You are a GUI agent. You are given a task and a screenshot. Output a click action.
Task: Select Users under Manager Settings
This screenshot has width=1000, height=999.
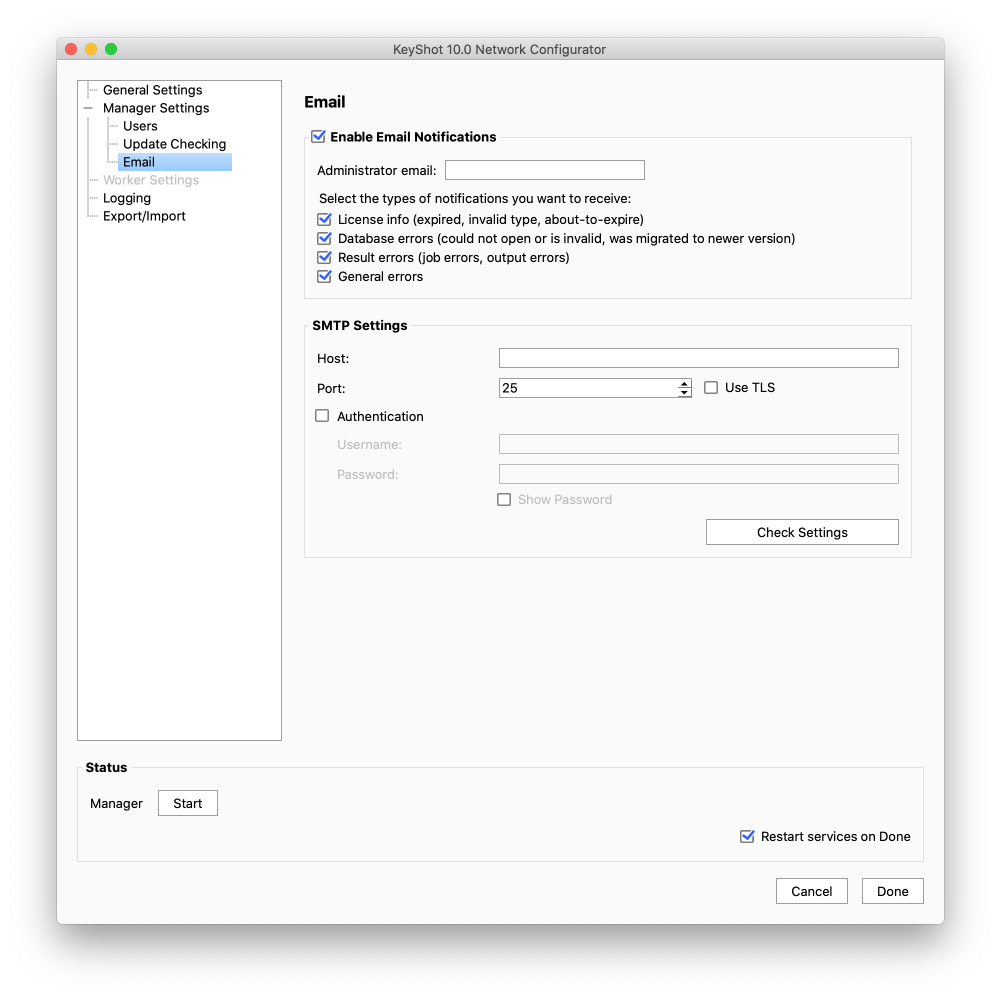click(140, 126)
